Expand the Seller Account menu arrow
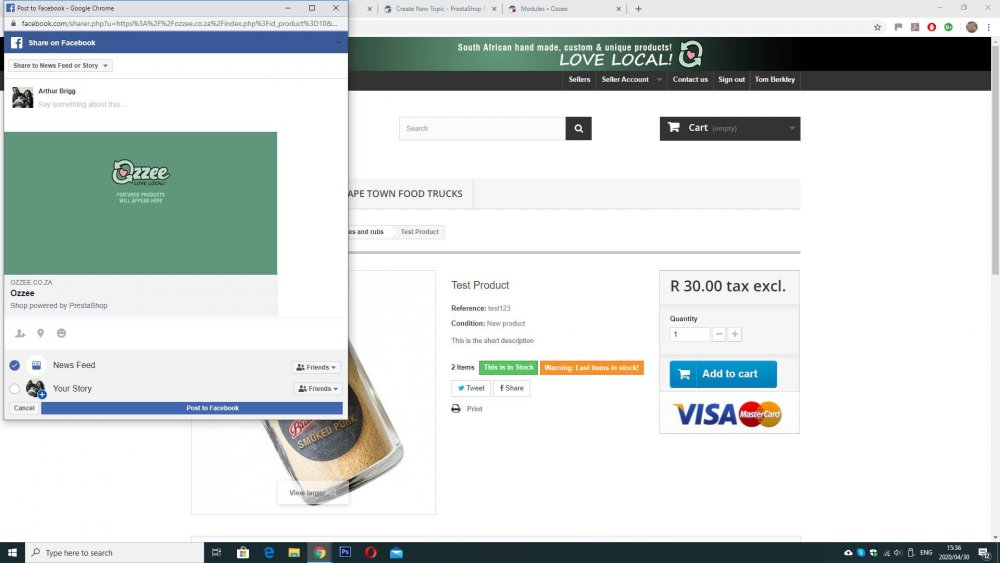The image size is (1000, 563). [659, 80]
